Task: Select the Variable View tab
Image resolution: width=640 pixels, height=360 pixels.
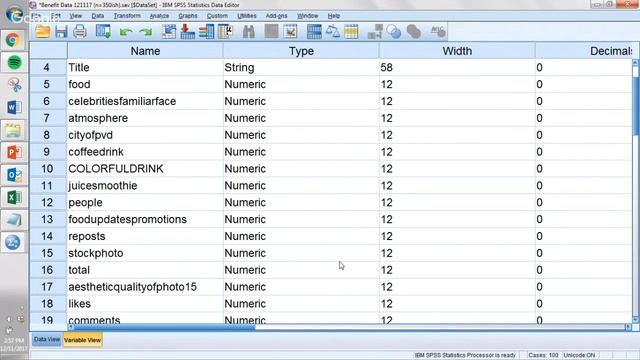Action: pyautogui.click(x=82, y=340)
